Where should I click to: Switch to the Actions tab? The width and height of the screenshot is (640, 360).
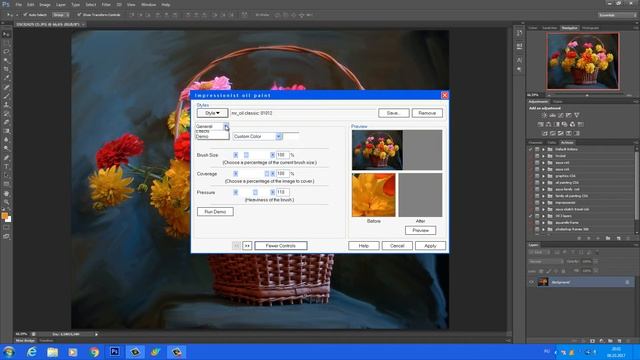[x=567, y=142]
